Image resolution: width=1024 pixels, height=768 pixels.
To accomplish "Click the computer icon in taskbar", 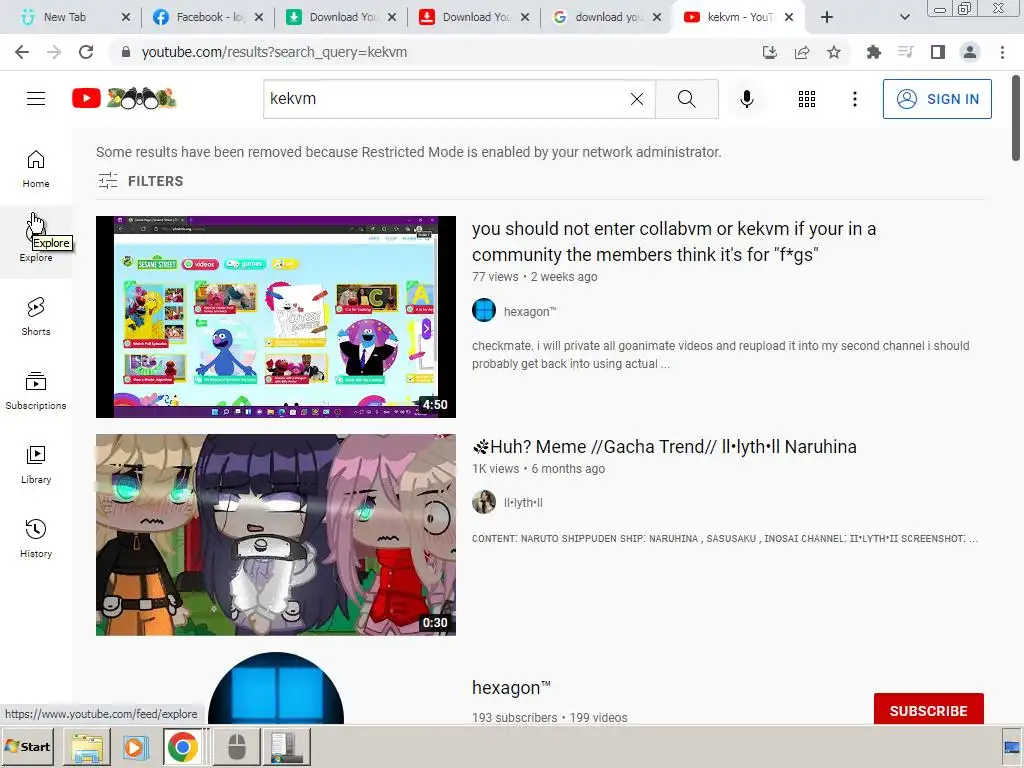I will point(286,746).
